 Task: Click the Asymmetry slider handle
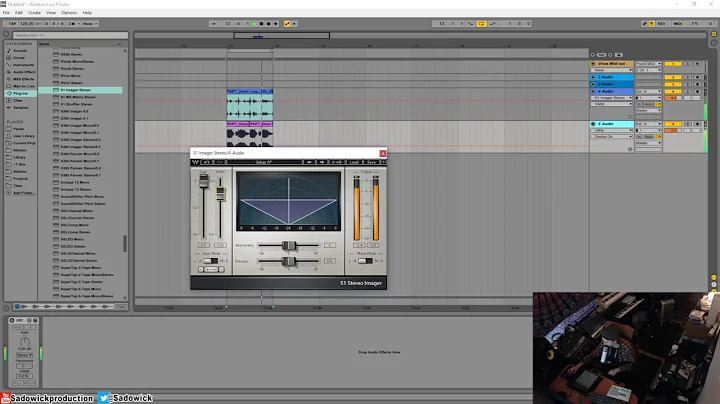(288, 246)
